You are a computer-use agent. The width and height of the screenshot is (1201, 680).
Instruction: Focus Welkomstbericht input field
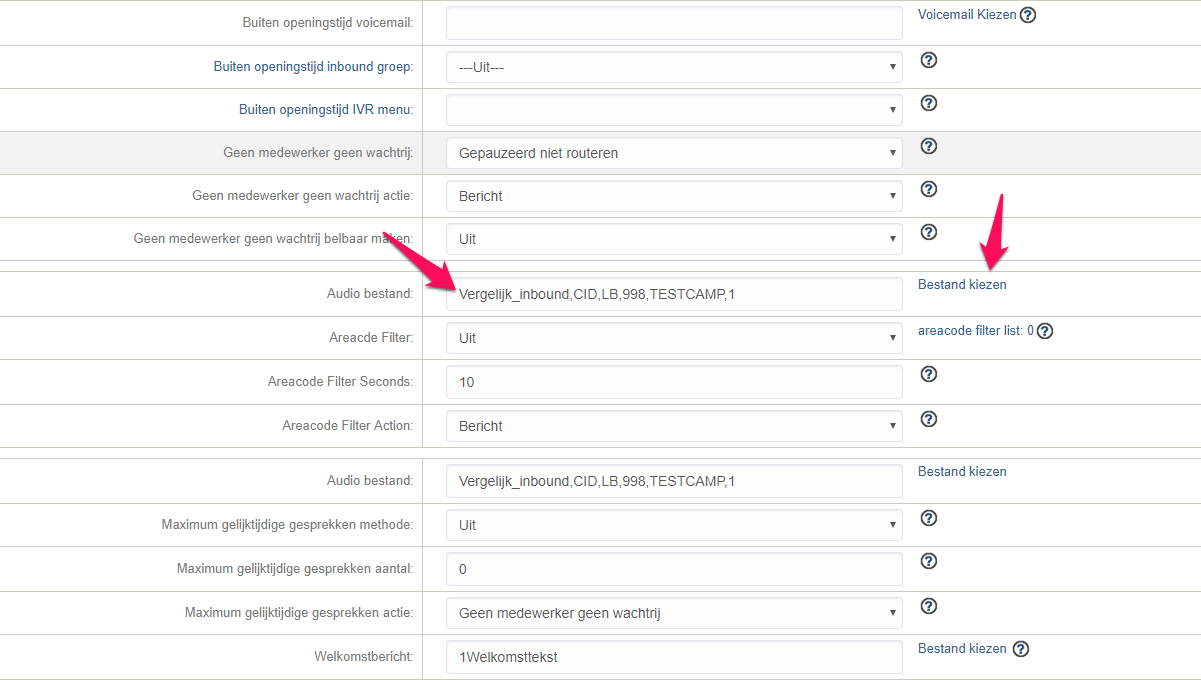[674, 657]
